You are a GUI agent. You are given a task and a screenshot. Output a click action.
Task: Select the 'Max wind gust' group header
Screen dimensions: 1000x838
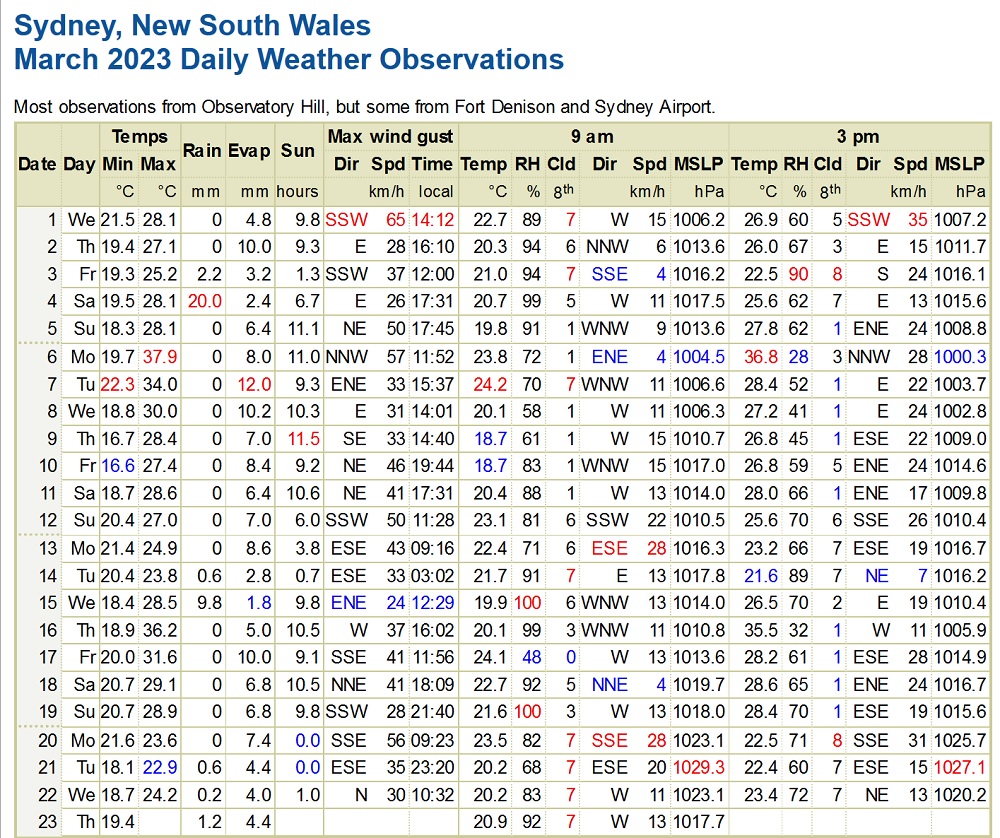tap(390, 136)
